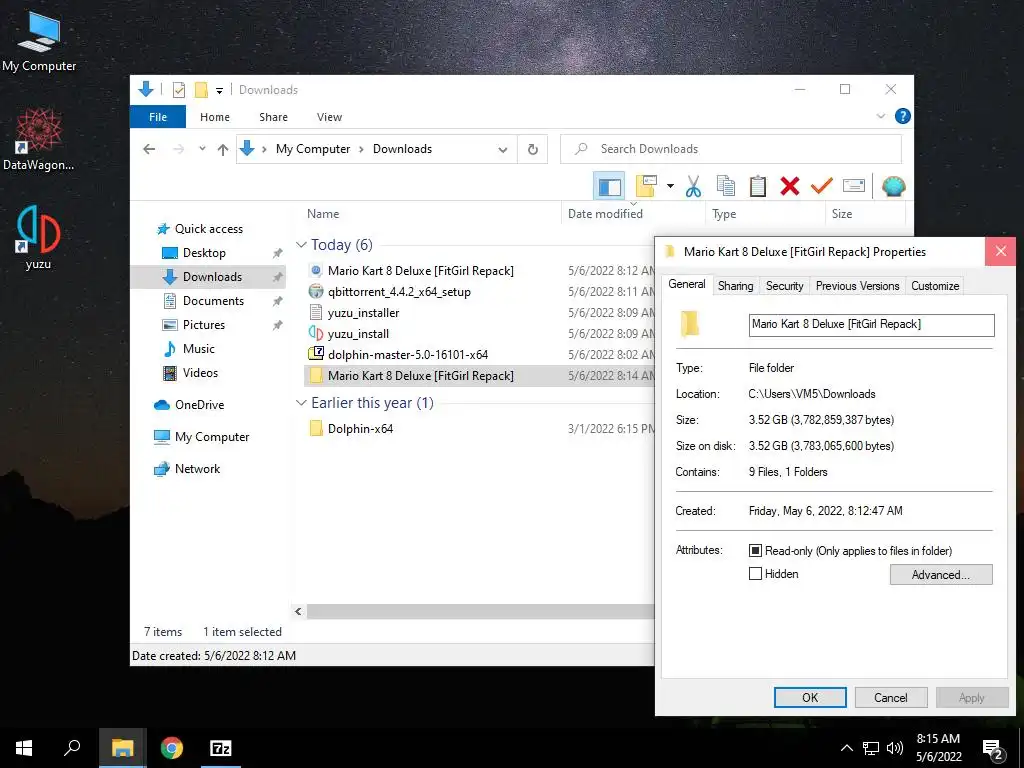
Task: Expand the ribbon with the chevron
Action: (880, 116)
